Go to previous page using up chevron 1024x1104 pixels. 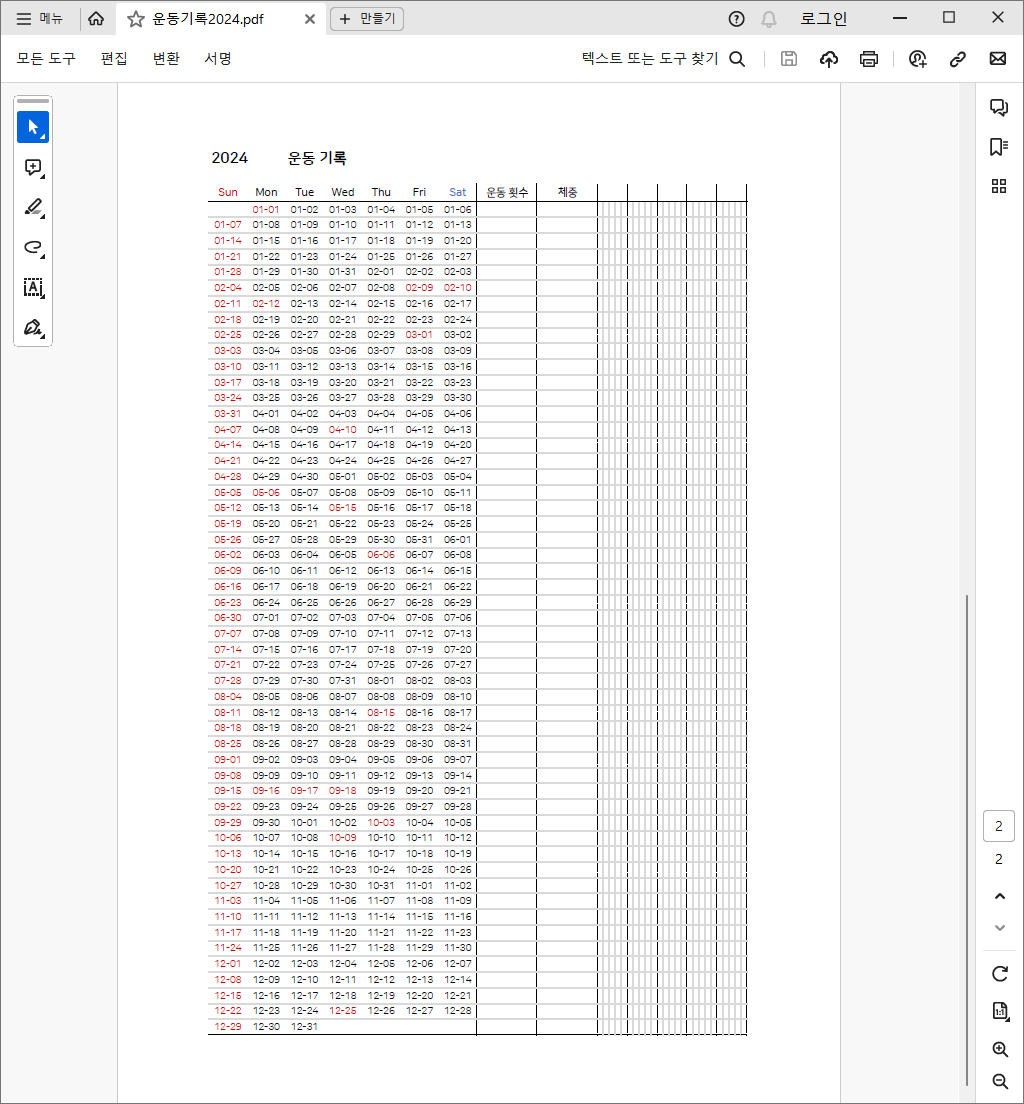click(999, 897)
